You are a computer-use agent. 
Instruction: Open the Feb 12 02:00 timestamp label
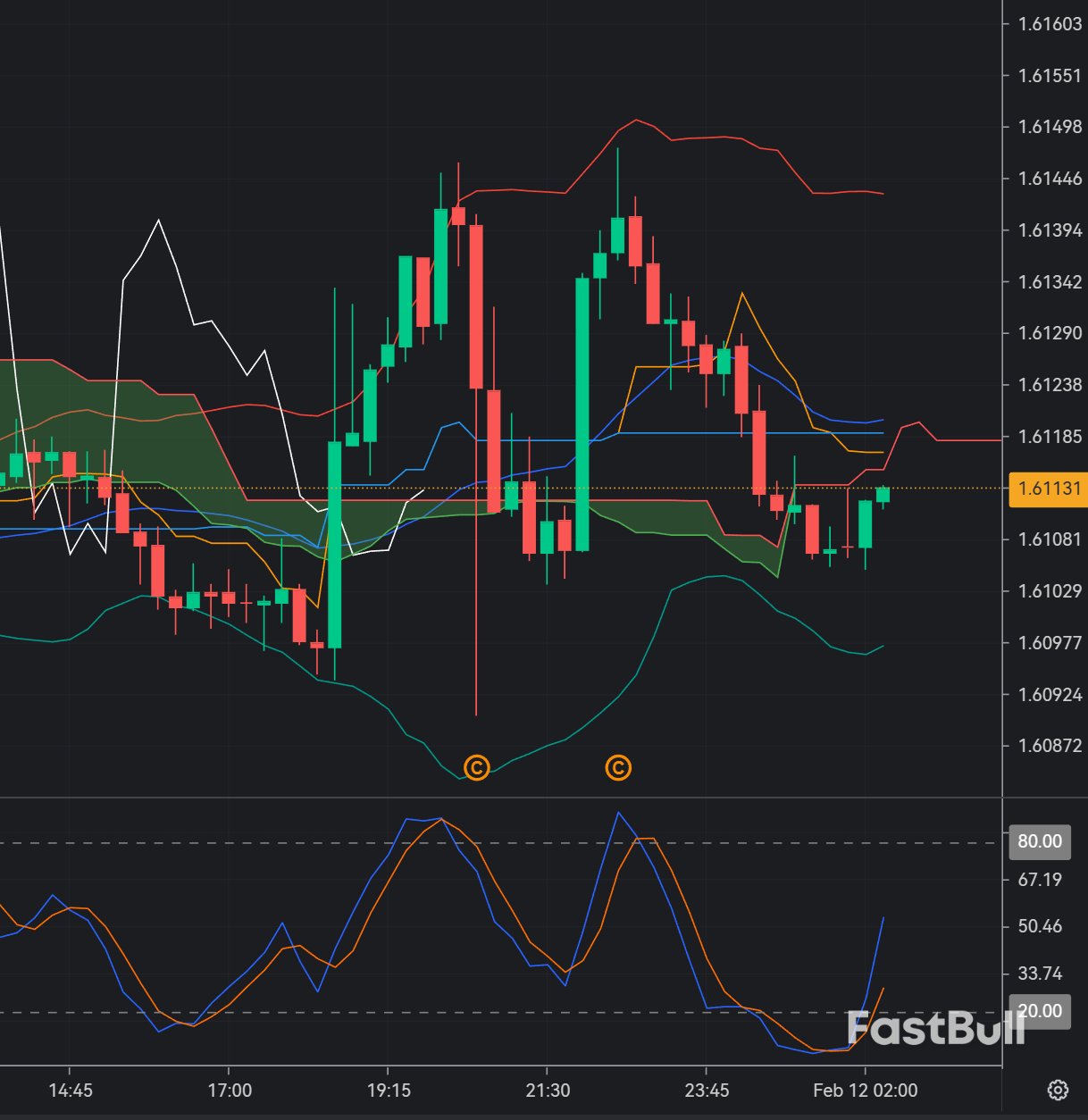[866, 1090]
